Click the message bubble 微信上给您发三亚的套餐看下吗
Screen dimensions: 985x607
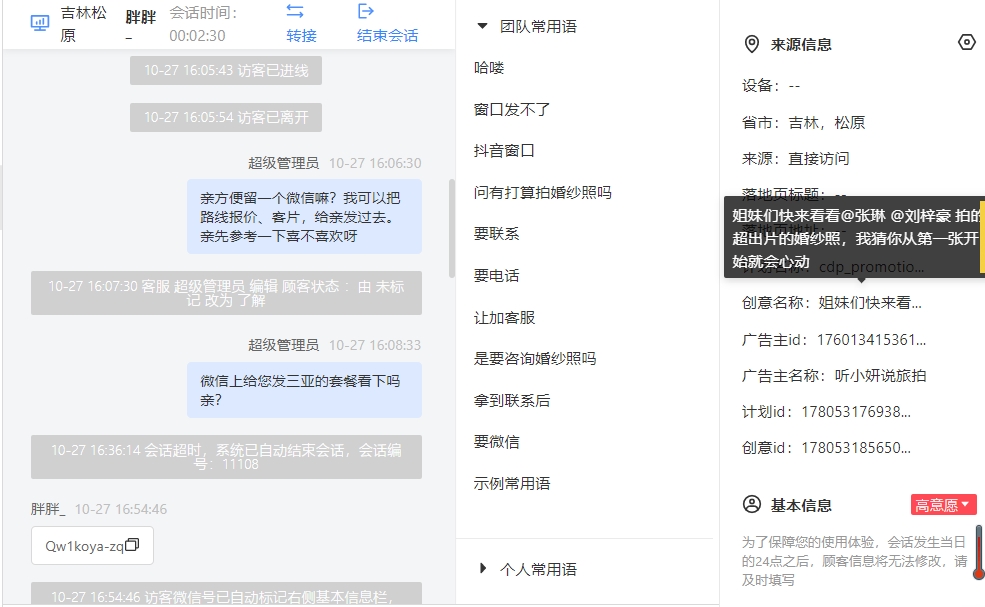304,390
